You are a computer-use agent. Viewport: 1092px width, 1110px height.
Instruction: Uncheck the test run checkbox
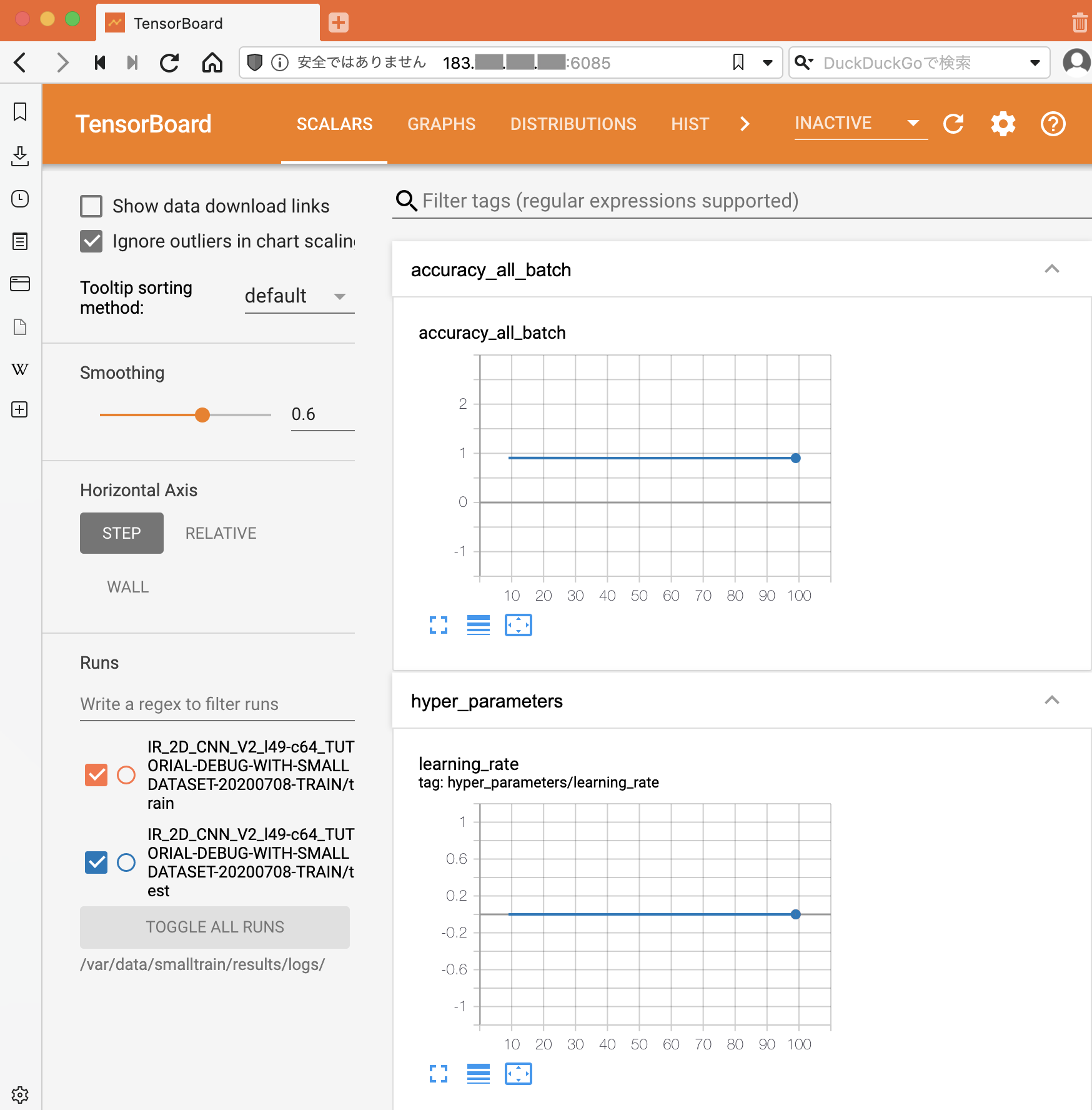tap(96, 862)
